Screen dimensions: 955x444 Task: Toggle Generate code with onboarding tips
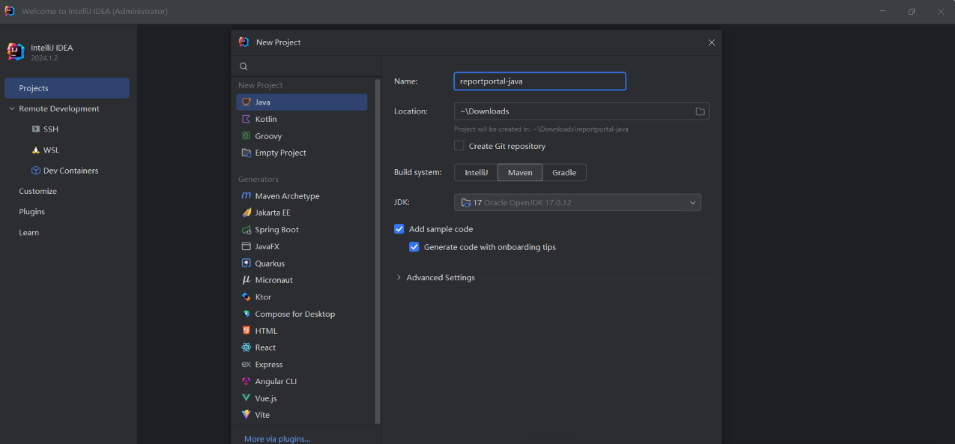click(x=414, y=247)
